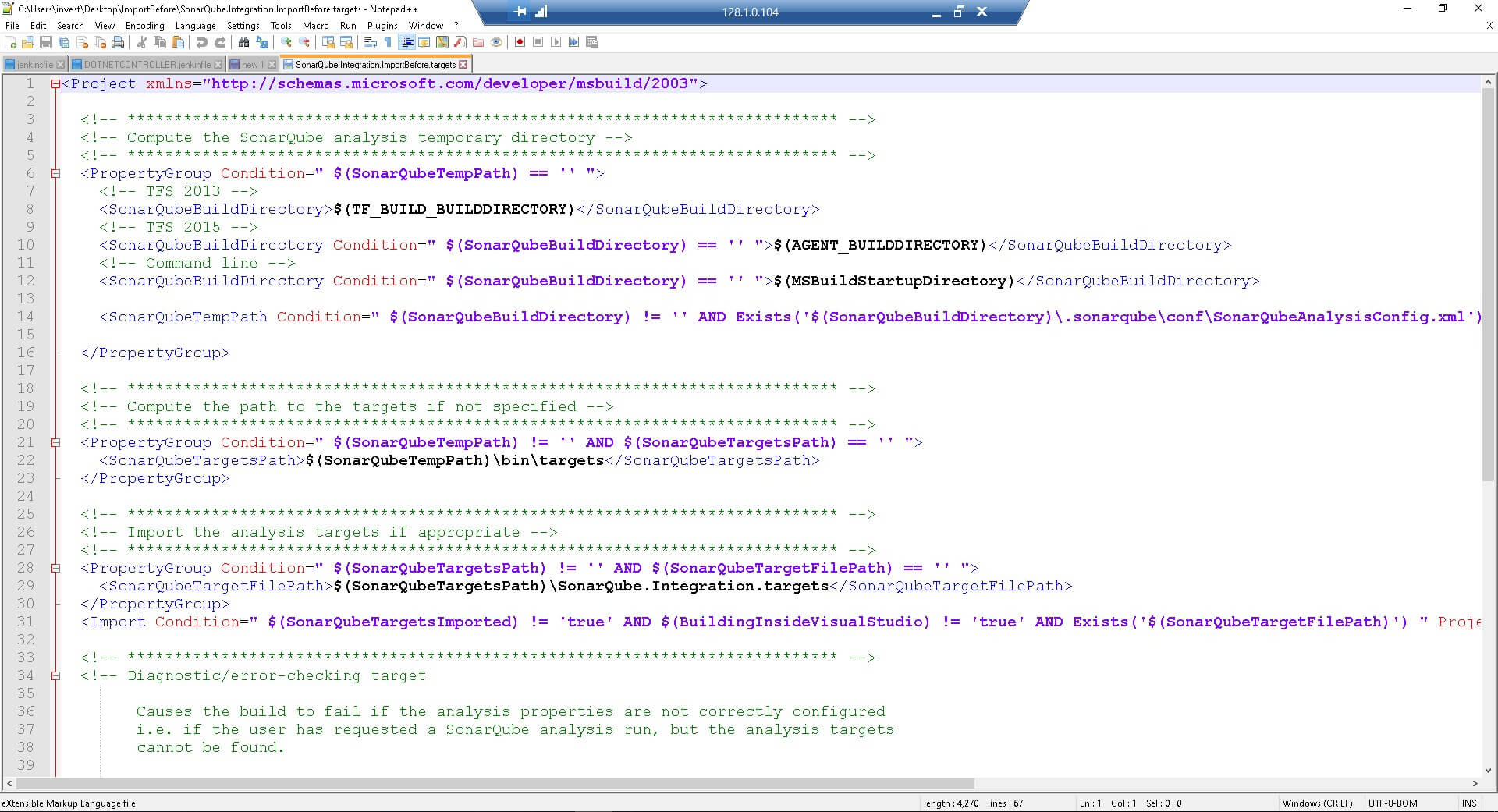Redo the last undone edit
Image resolution: width=1498 pixels, height=812 pixels.
point(220,42)
